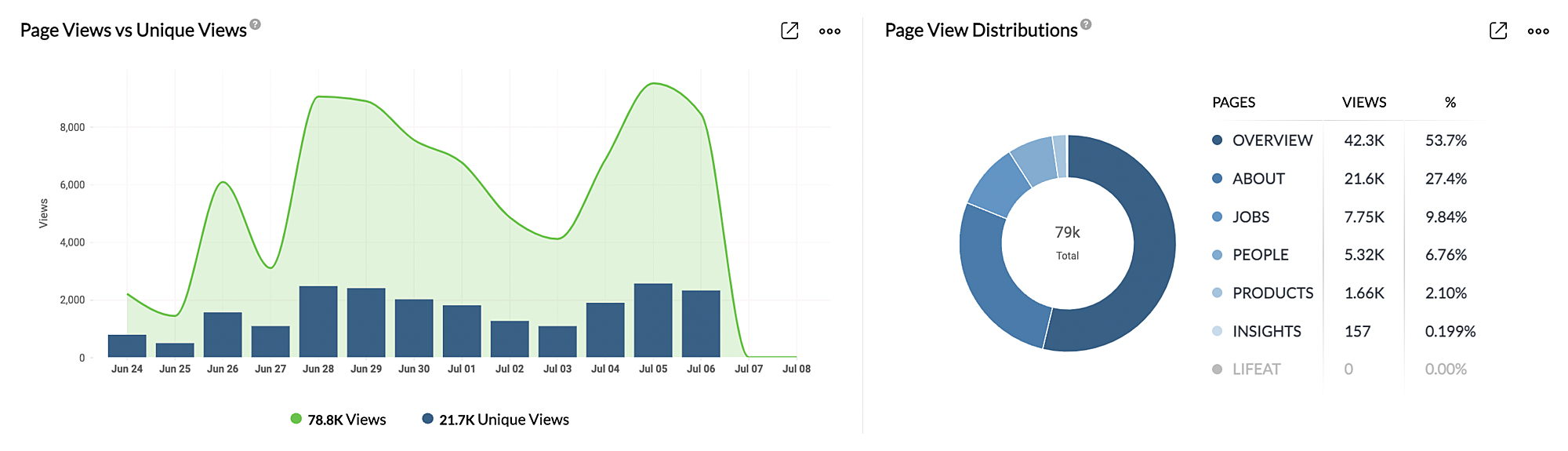Click help icon beside Page View Distributions title

[x=1086, y=24]
